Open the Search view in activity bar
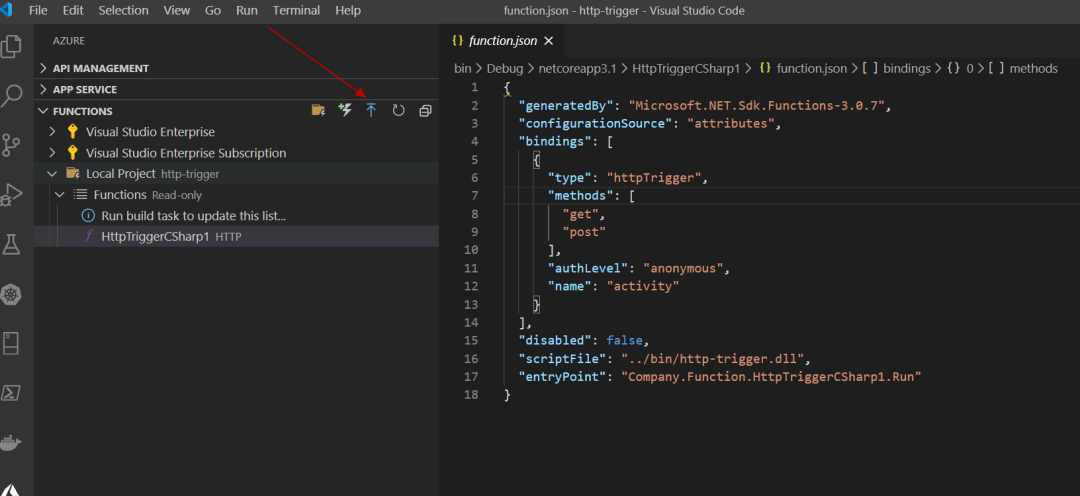Viewport: 1080px width, 496px height. click(x=10, y=96)
